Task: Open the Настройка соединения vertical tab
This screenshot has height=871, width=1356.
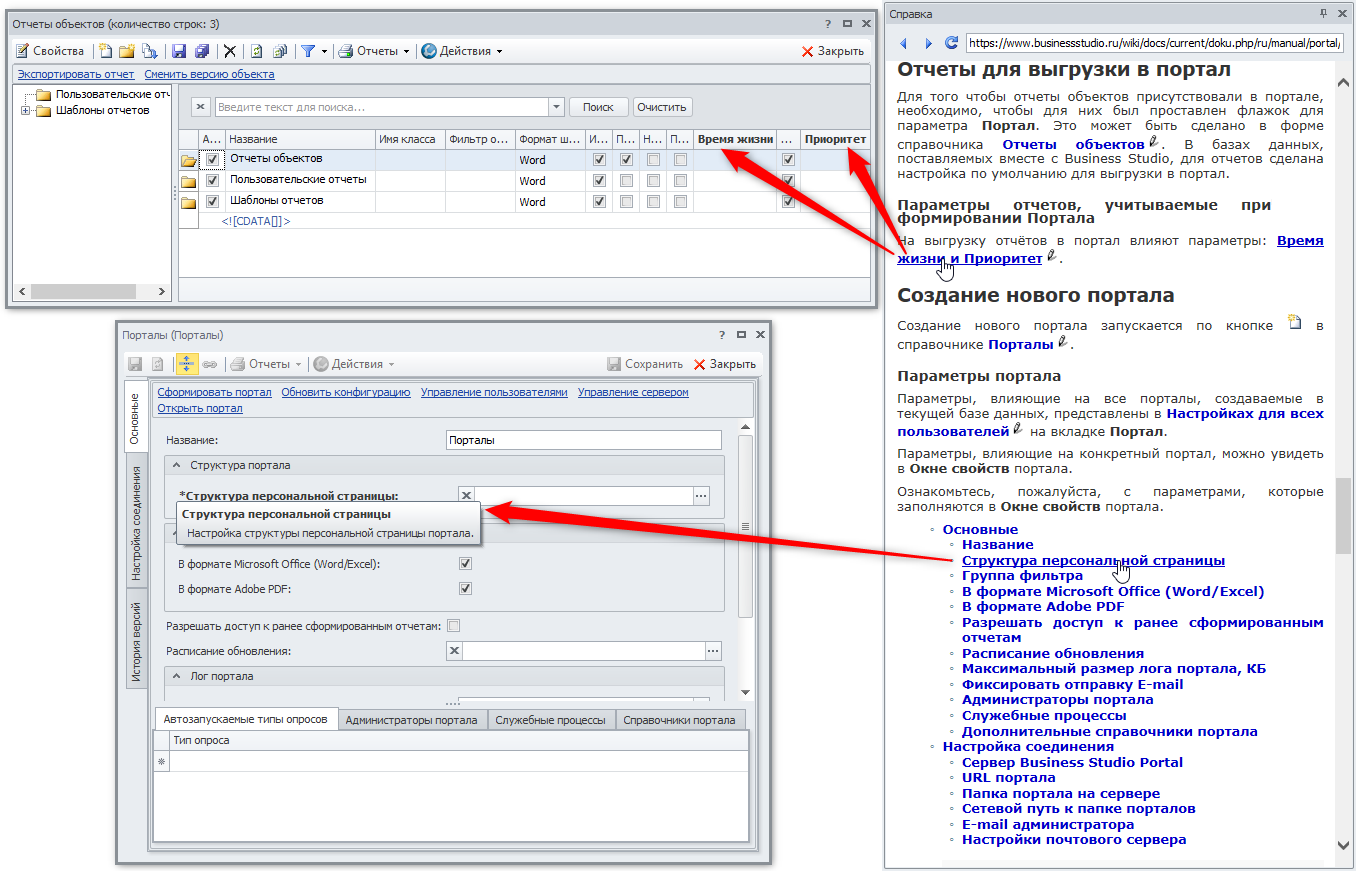Action: pos(136,523)
